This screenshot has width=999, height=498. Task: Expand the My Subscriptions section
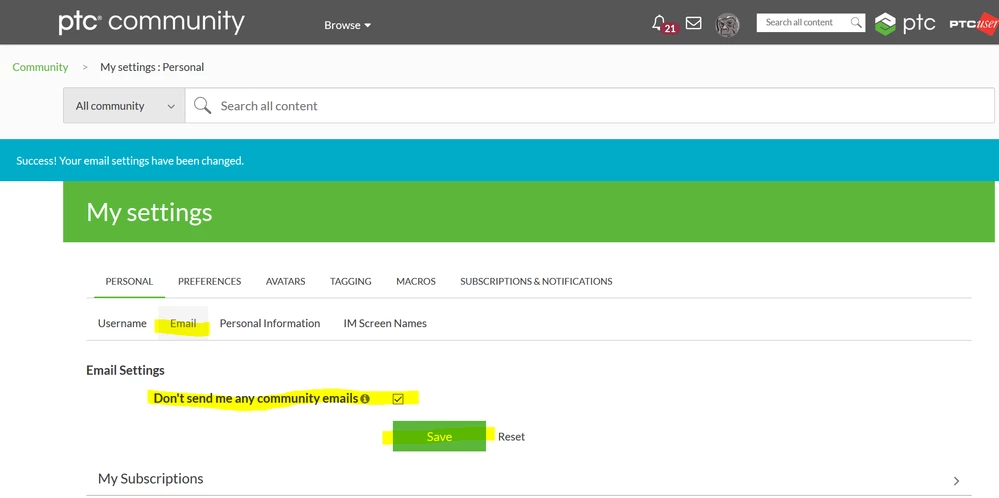(529, 479)
